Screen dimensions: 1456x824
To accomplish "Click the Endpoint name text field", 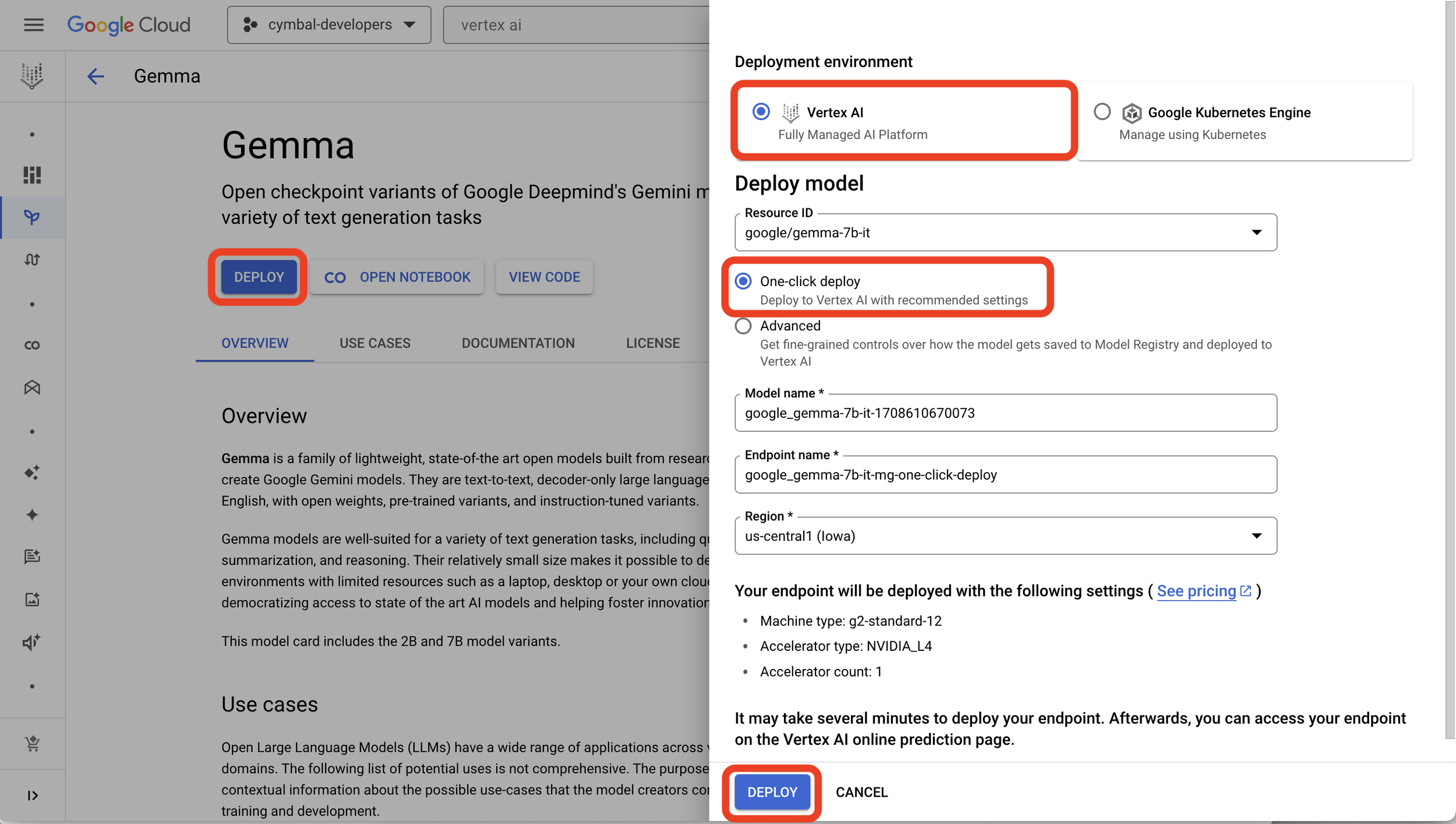I will [x=1005, y=475].
